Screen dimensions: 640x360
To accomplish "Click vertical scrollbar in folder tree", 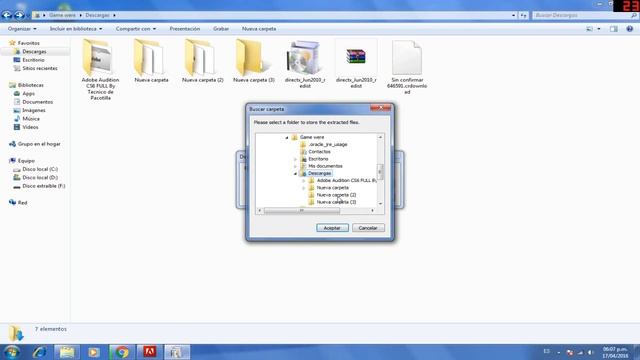I will [x=380, y=171].
